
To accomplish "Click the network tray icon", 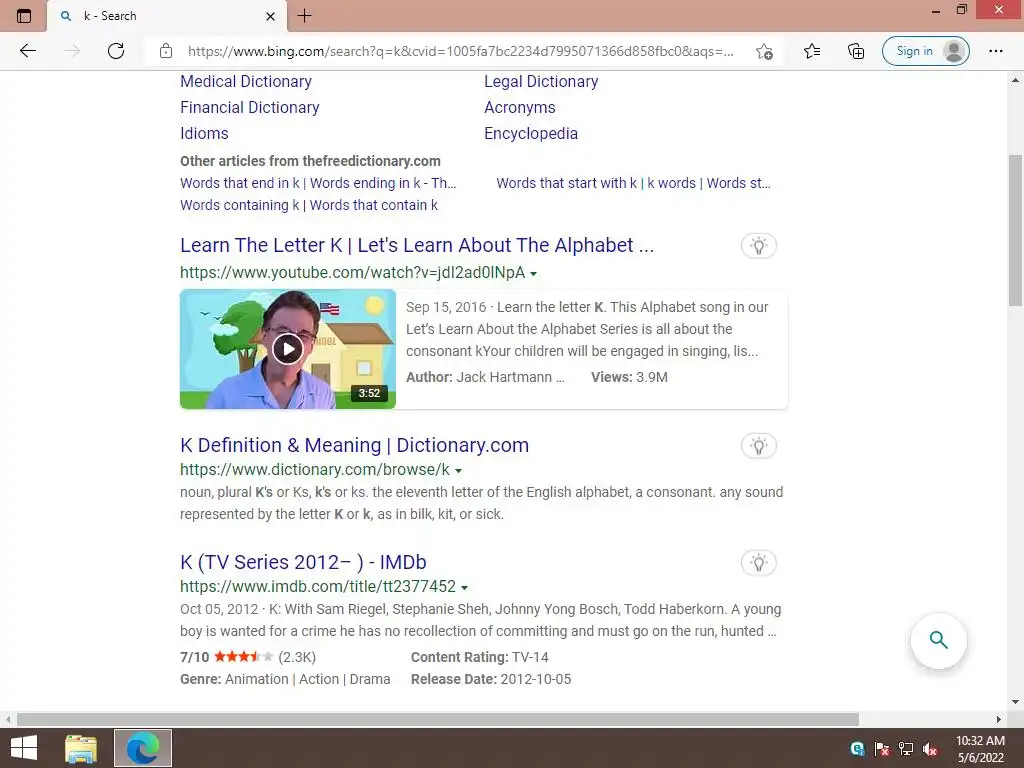I will [x=906, y=749].
